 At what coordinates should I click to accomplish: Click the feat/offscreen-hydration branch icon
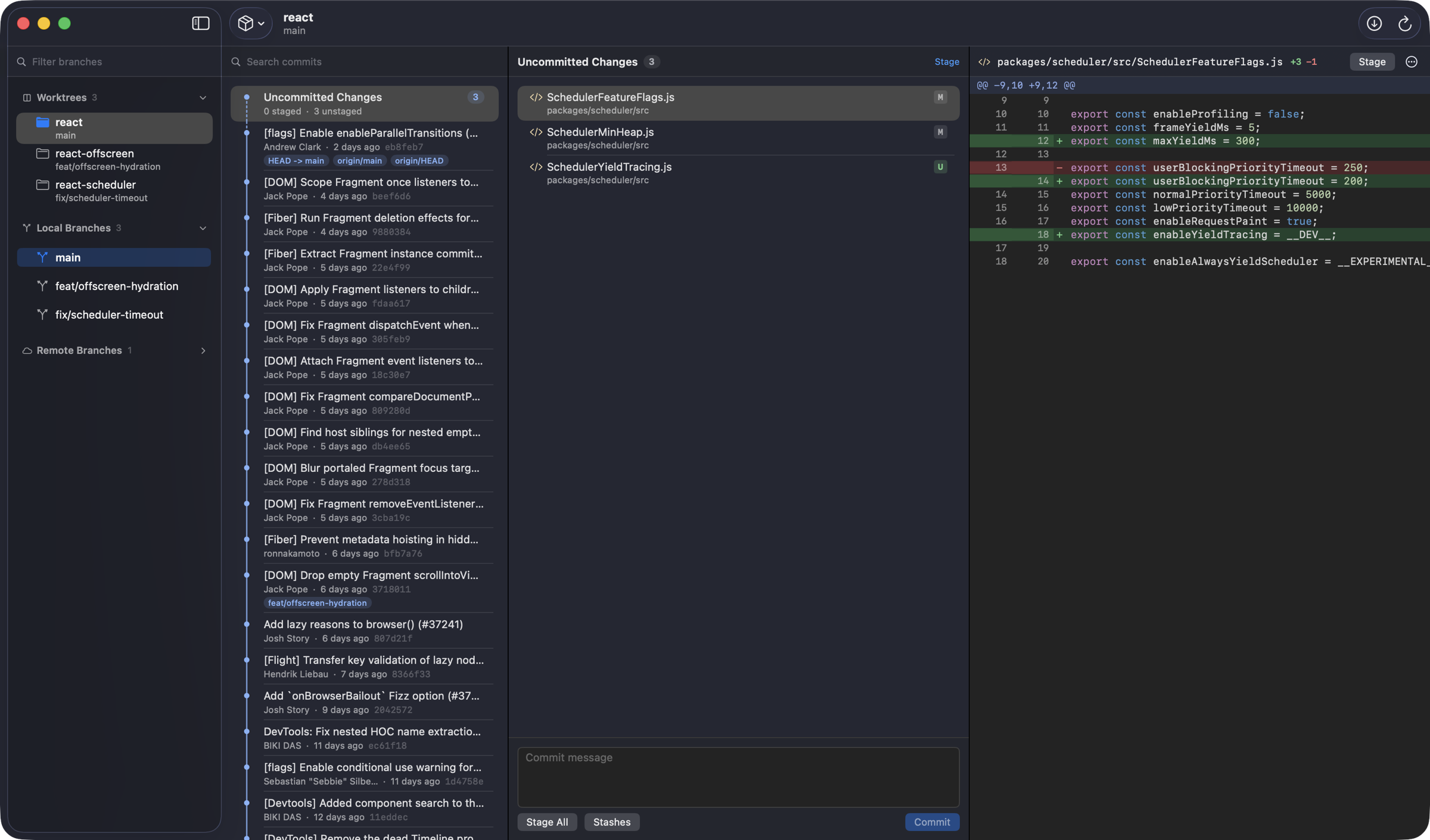click(x=42, y=286)
